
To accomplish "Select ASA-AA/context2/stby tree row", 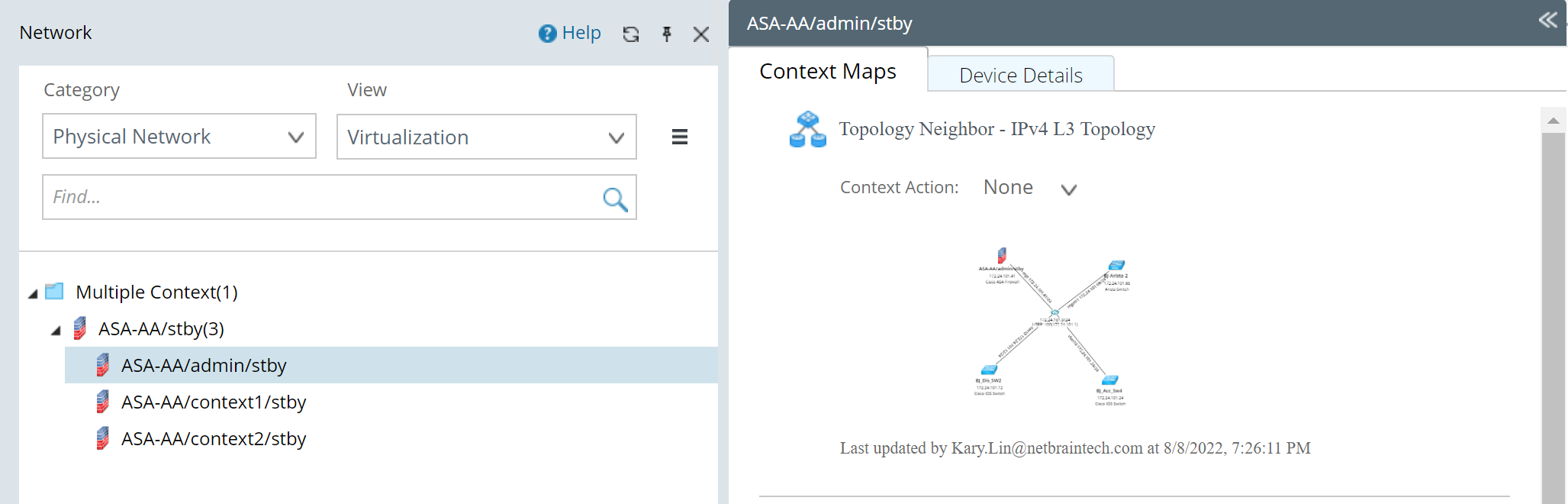I will pos(391,438).
